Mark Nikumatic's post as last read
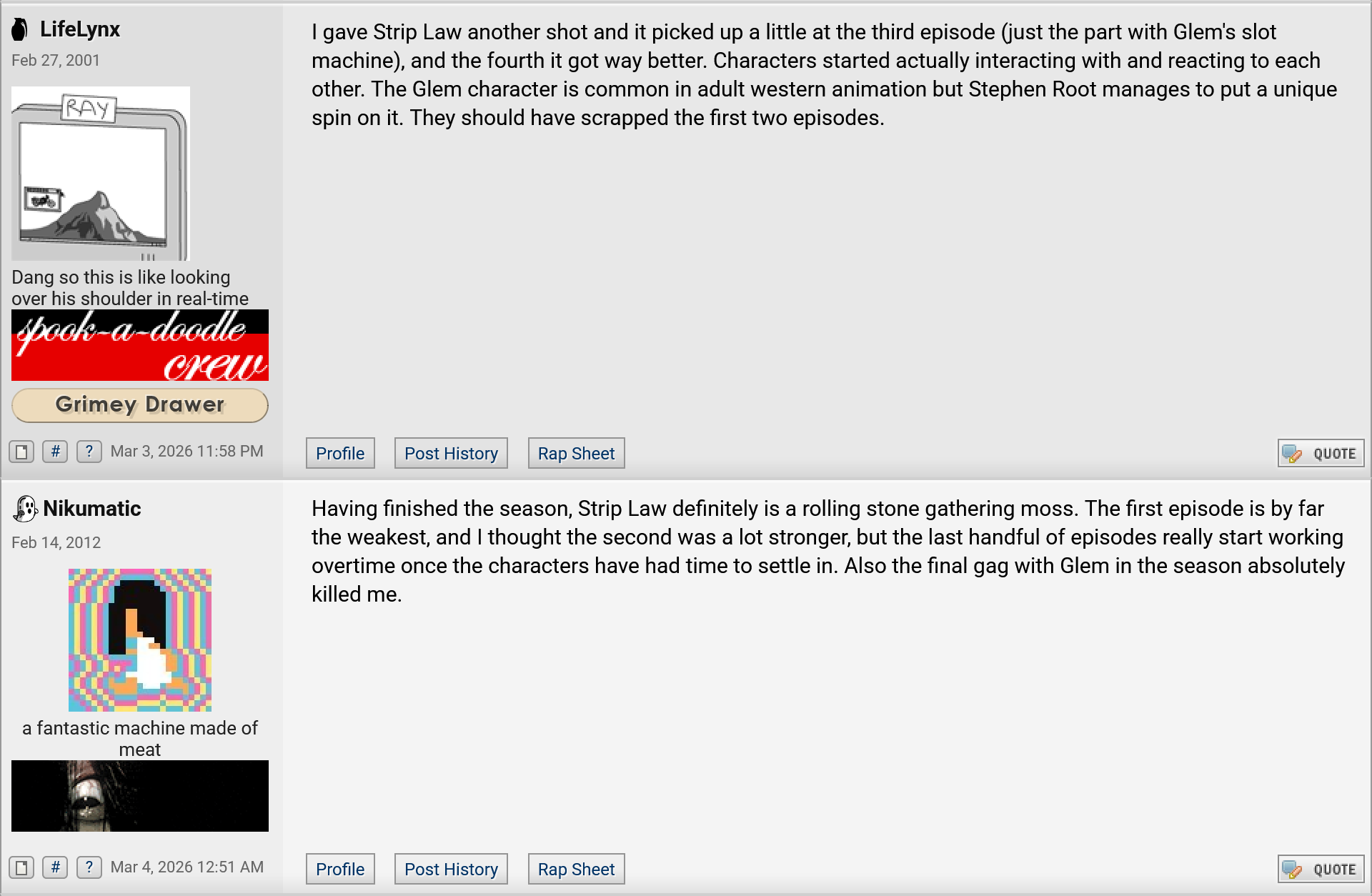This screenshot has width=1372, height=896. [21, 867]
